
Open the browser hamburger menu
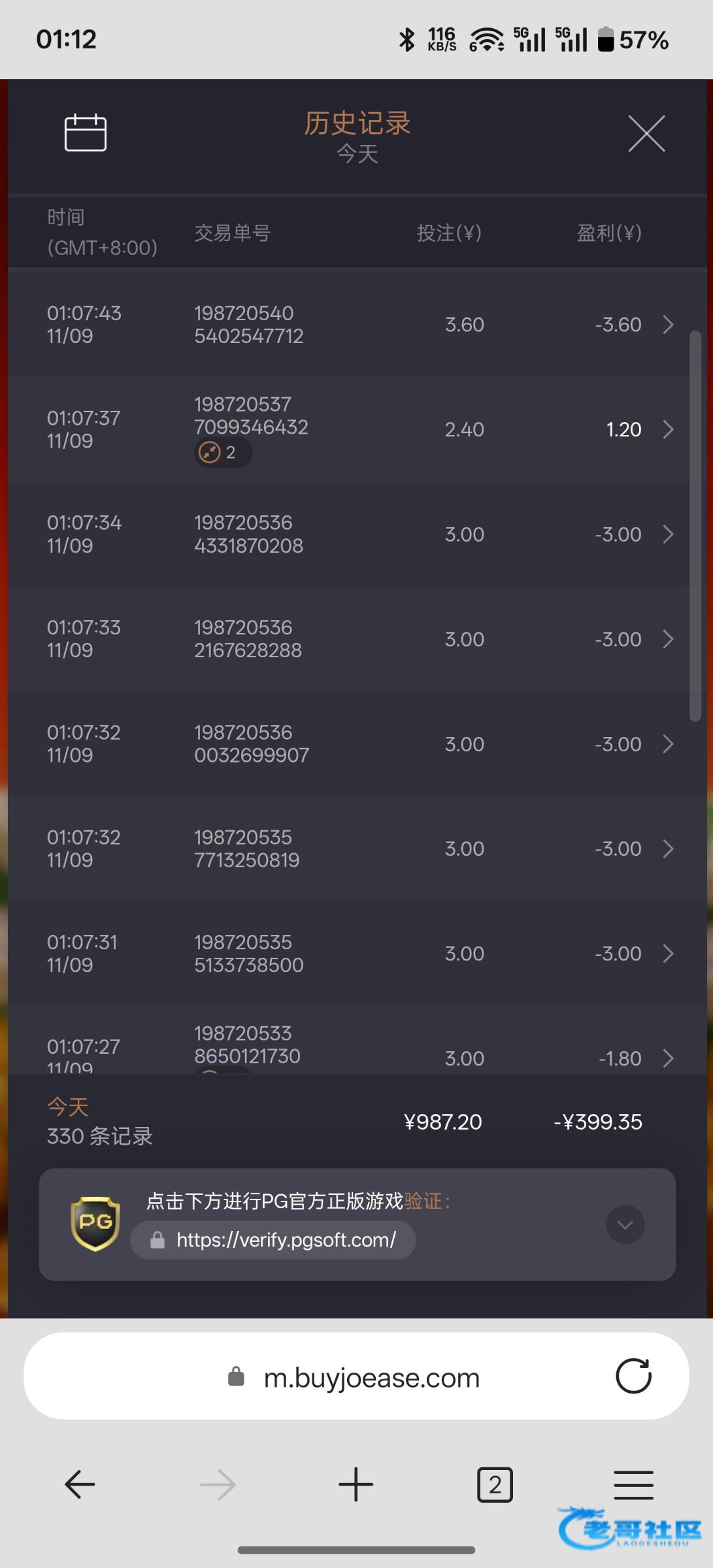[633, 1484]
